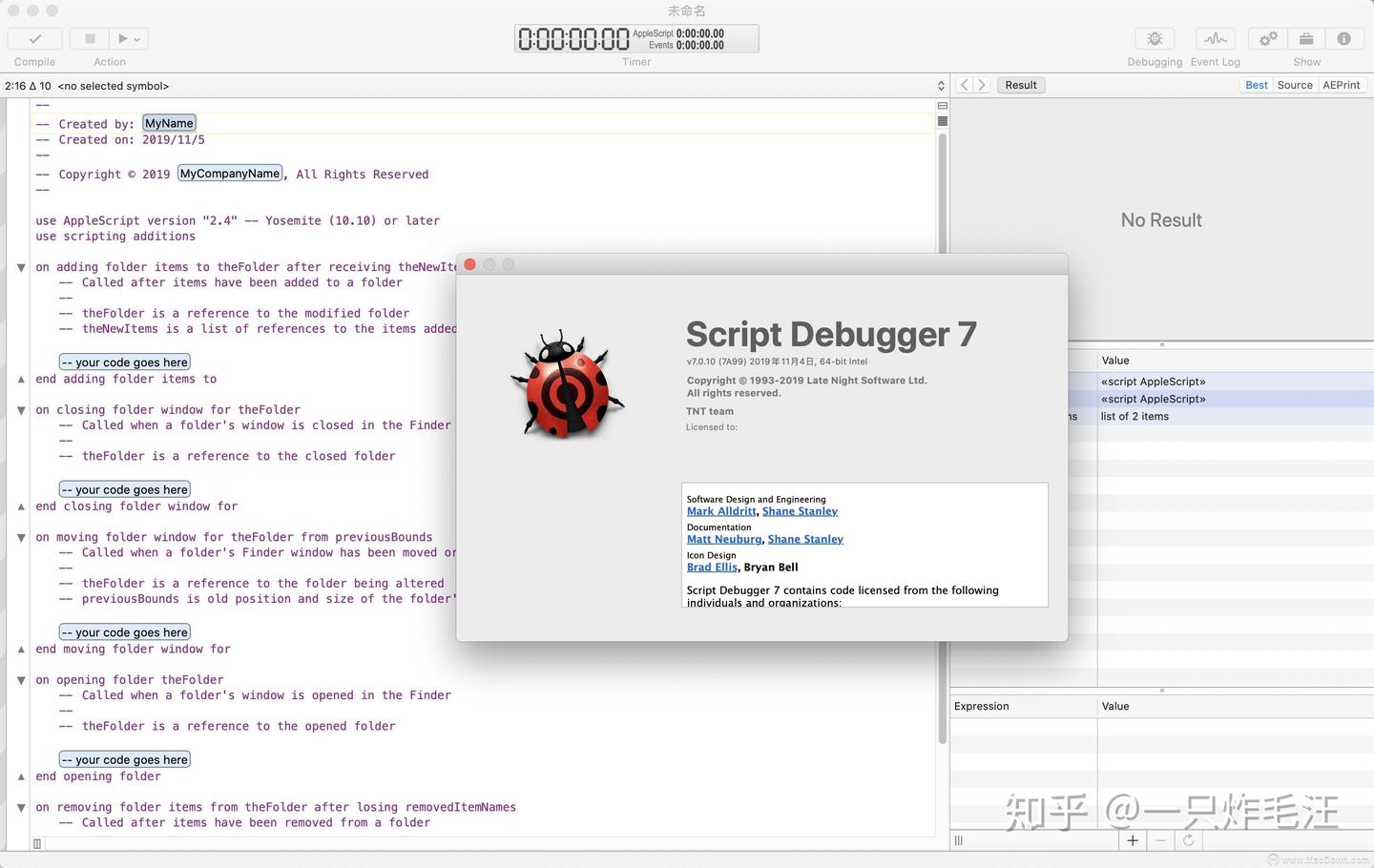This screenshot has width=1374, height=868.
Task: Switch to the Source result tab
Action: [x=1294, y=85]
